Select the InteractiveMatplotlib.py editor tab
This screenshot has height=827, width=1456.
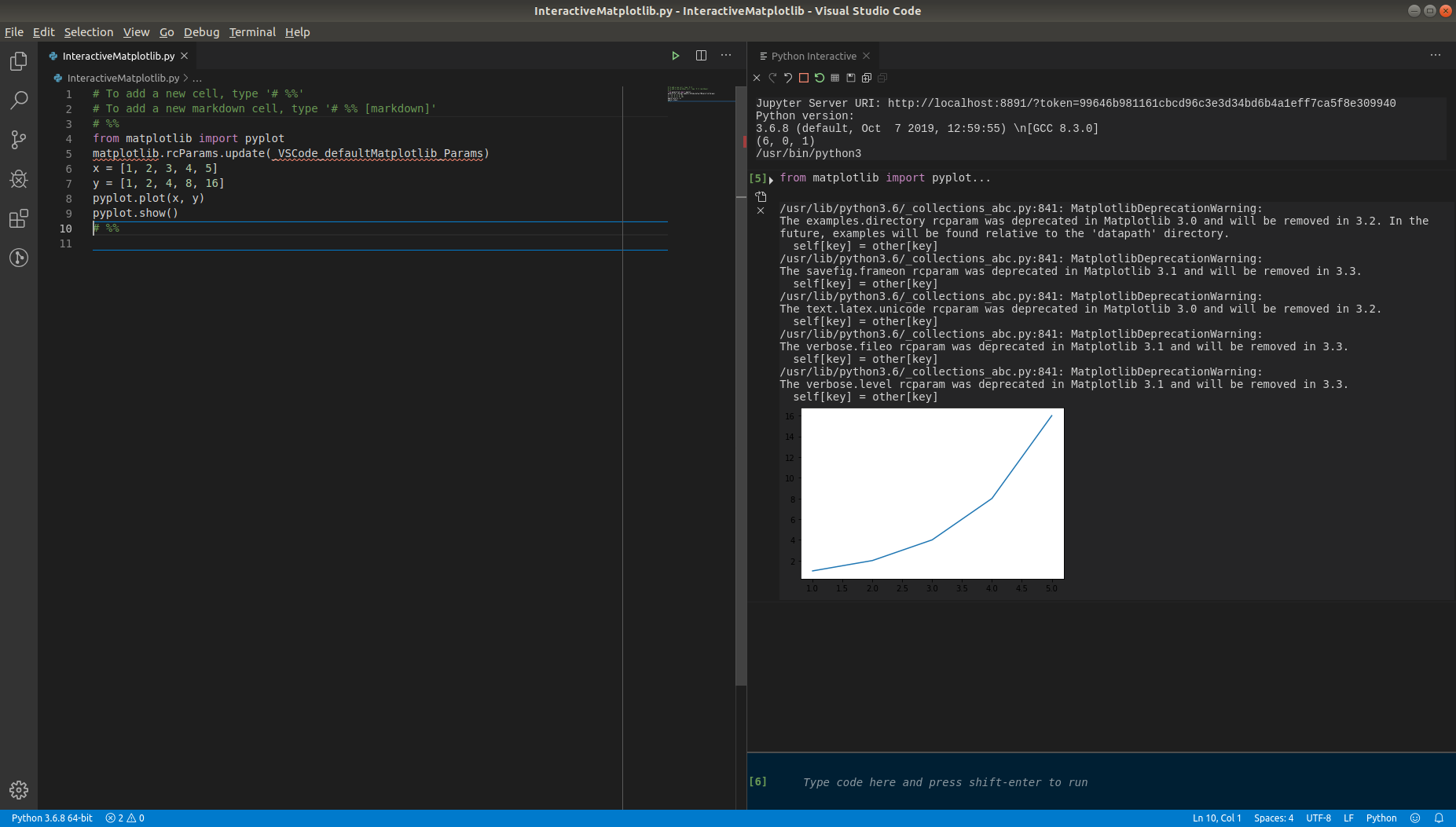(x=118, y=56)
